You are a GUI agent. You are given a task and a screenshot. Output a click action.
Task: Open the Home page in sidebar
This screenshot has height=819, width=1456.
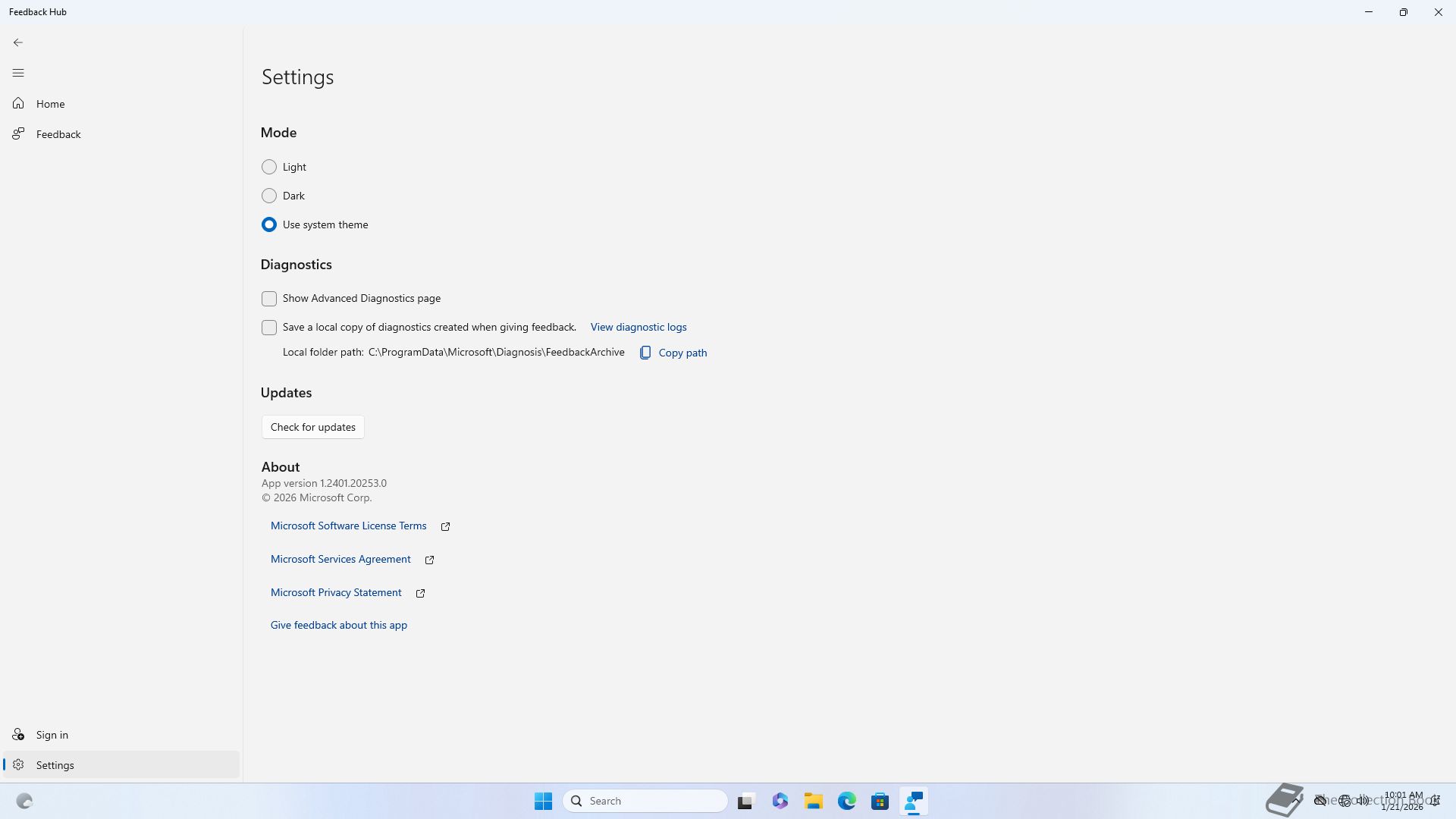[x=50, y=104]
